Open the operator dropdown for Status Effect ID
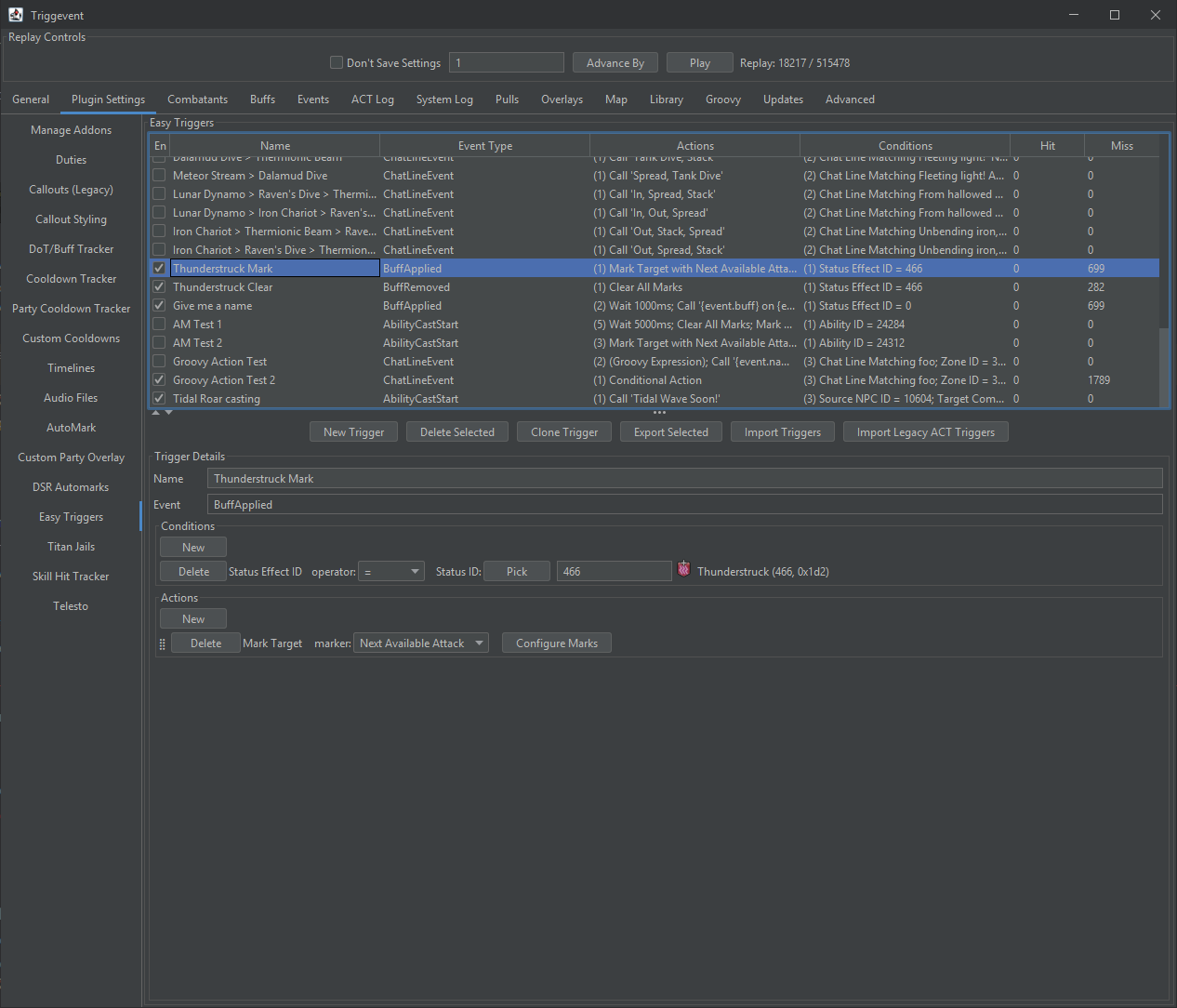1177x1008 pixels. click(392, 572)
